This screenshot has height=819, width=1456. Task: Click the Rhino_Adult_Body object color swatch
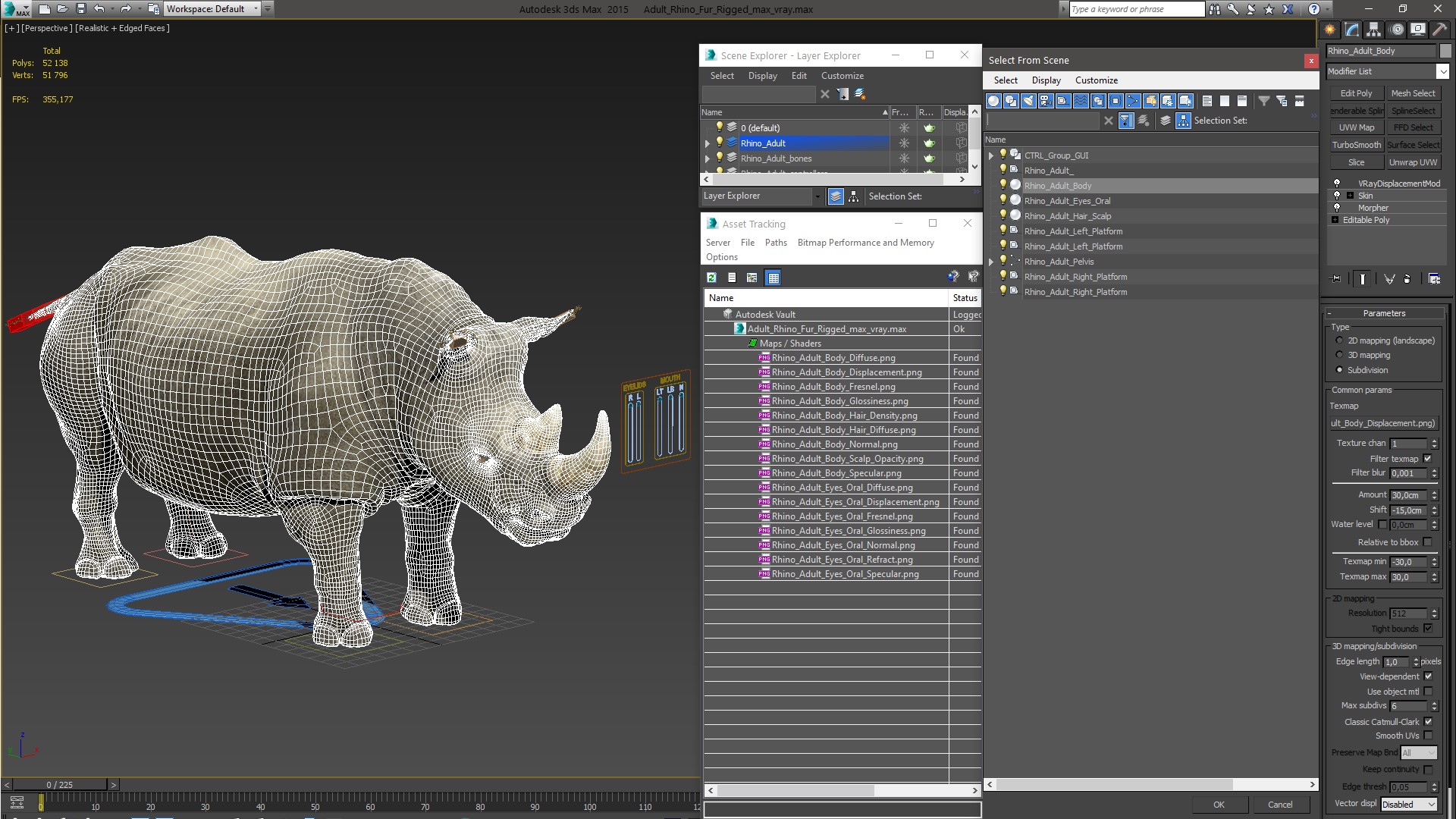click(x=1444, y=52)
